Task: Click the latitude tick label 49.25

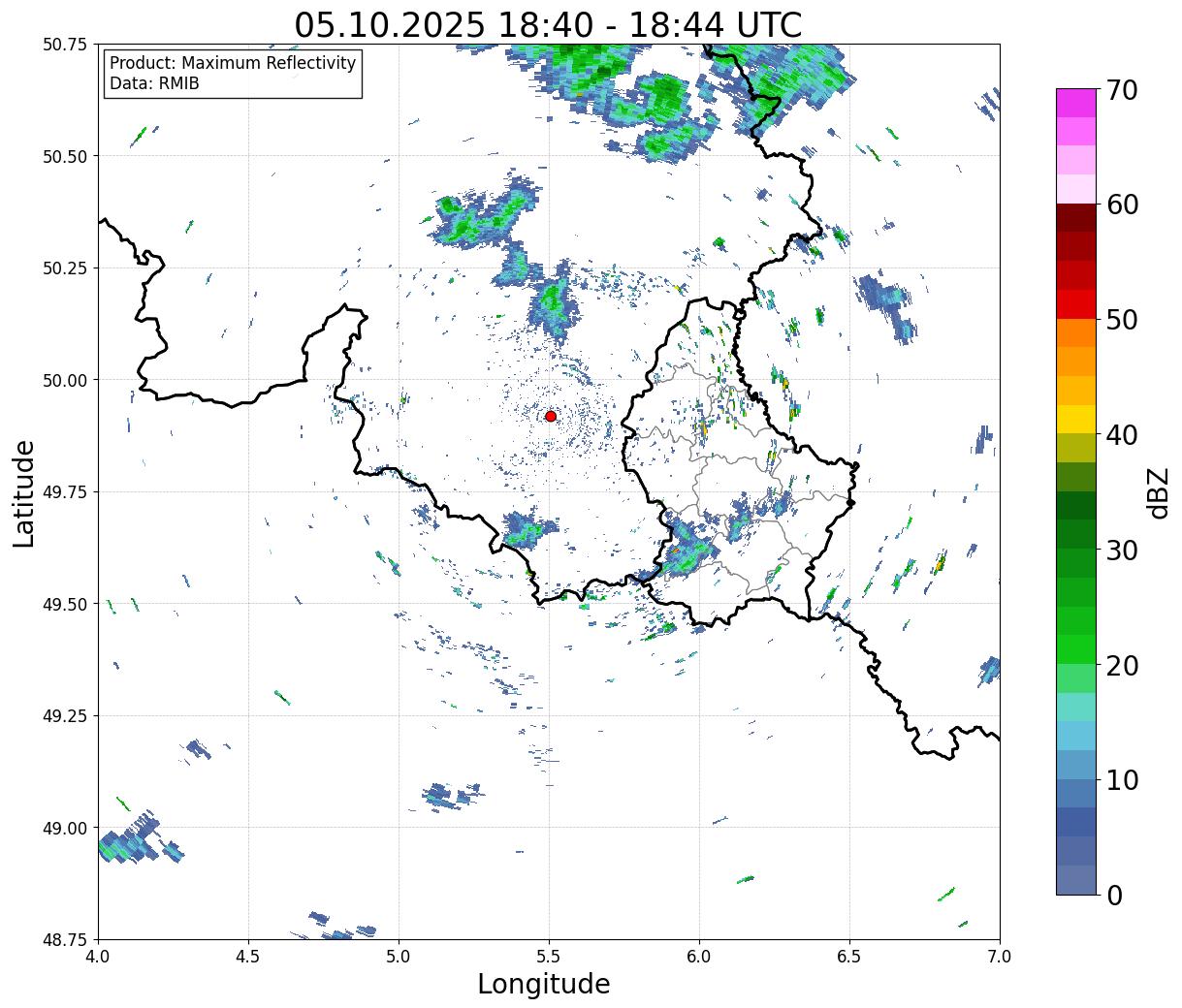Action: click(x=65, y=716)
